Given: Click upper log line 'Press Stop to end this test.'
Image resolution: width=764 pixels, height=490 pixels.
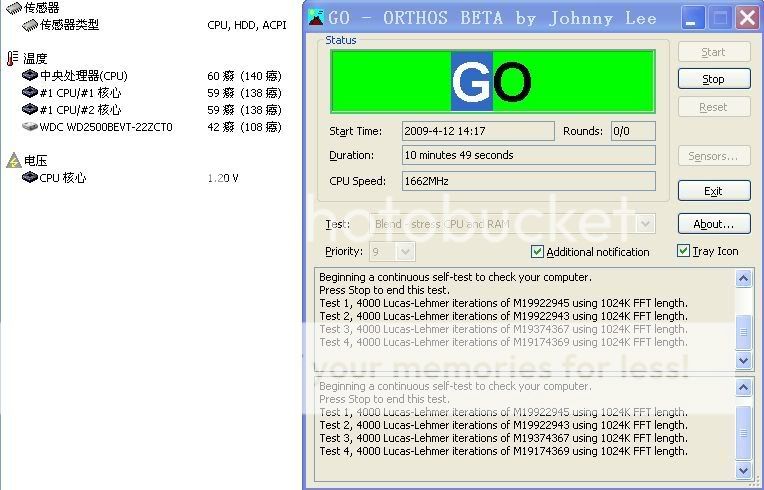Looking at the screenshot, I should (x=384, y=290).
